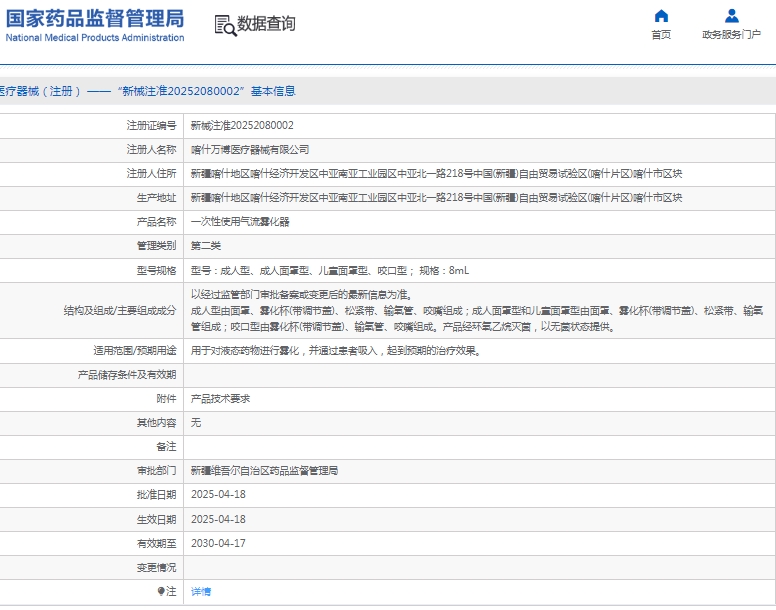The image size is (776, 610).
Task: Select the 产品名称 row label
Action: (156, 222)
